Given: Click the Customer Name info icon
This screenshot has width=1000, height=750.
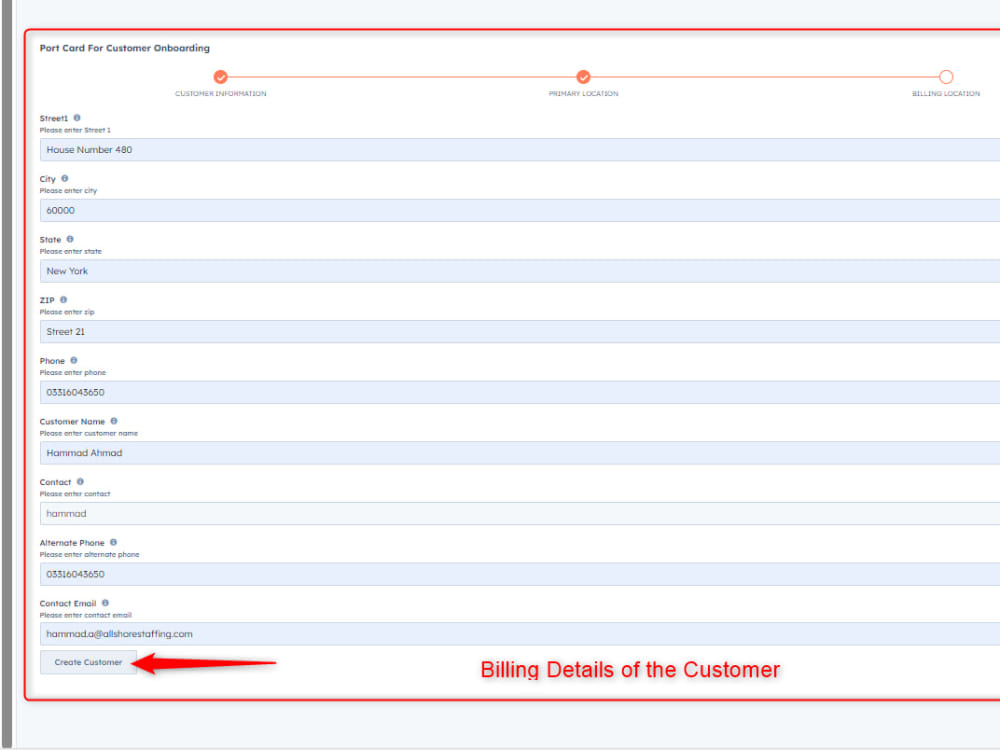Looking at the screenshot, I should click(x=113, y=421).
